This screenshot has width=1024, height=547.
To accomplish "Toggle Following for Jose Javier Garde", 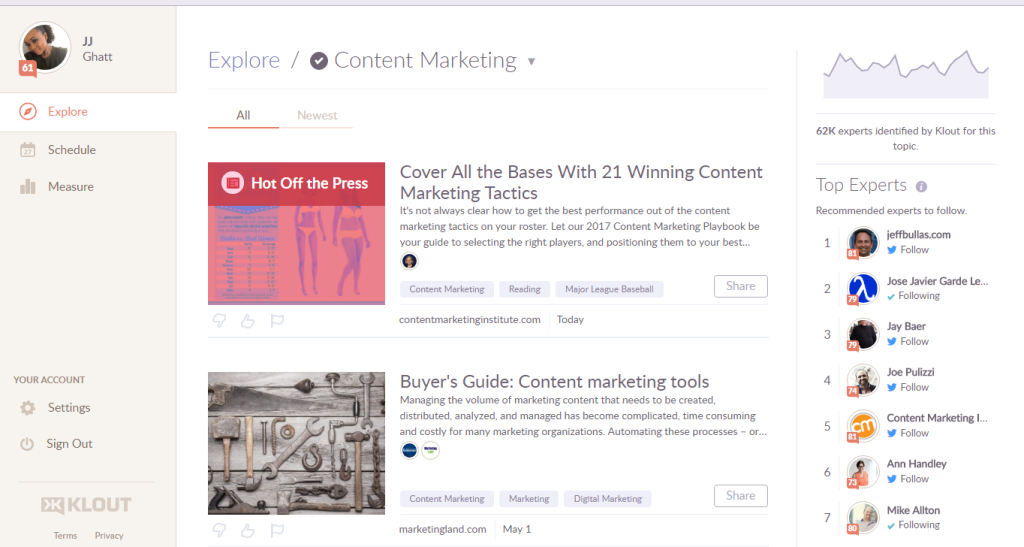I will 914,296.
